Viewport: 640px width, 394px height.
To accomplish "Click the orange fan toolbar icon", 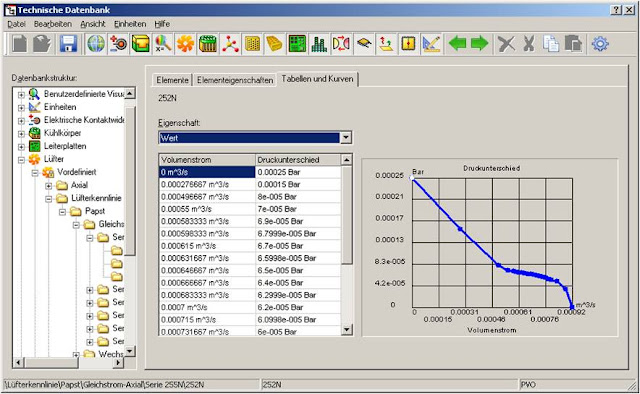I will (185, 44).
